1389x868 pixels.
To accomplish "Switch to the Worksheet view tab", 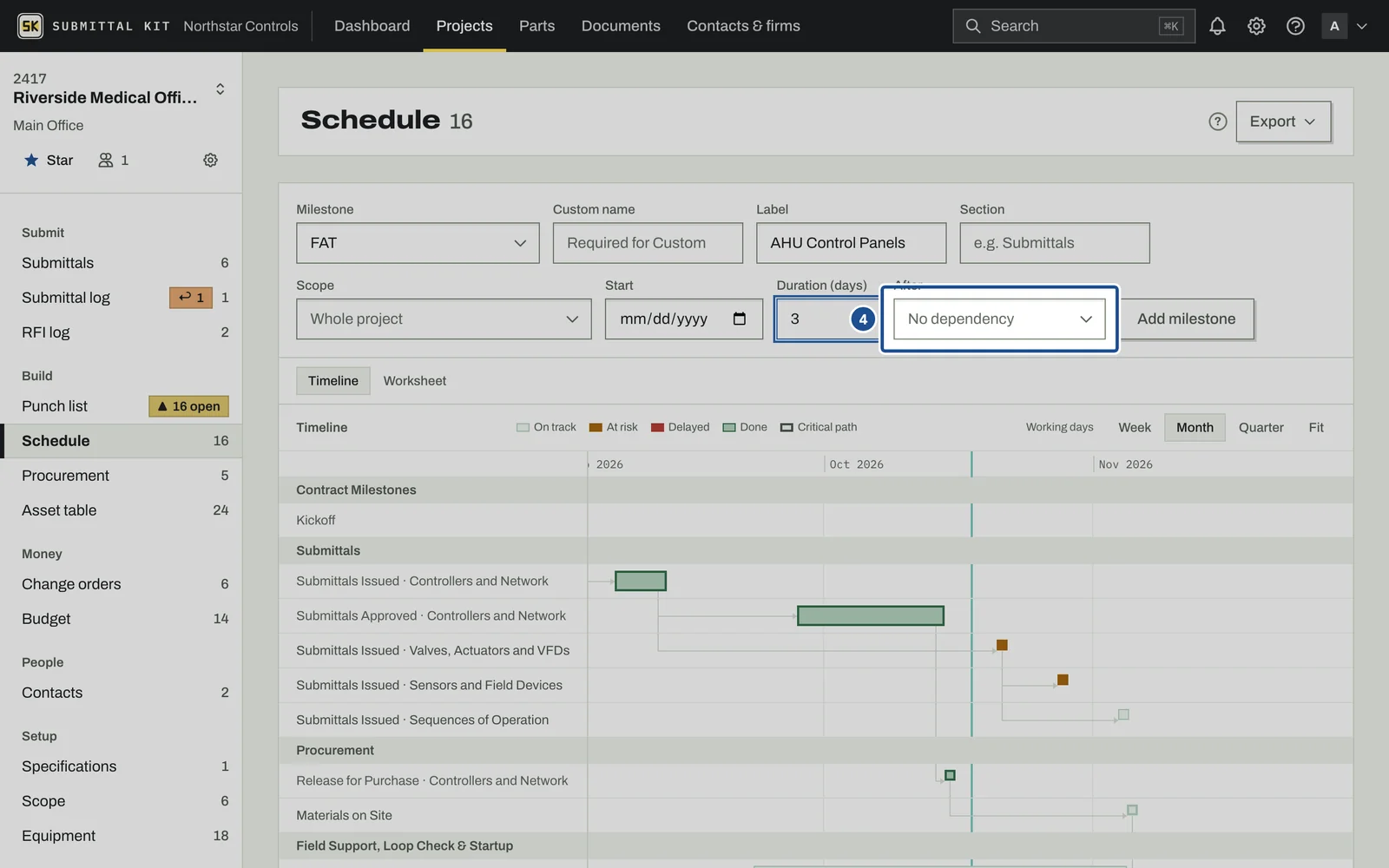I will tap(415, 381).
